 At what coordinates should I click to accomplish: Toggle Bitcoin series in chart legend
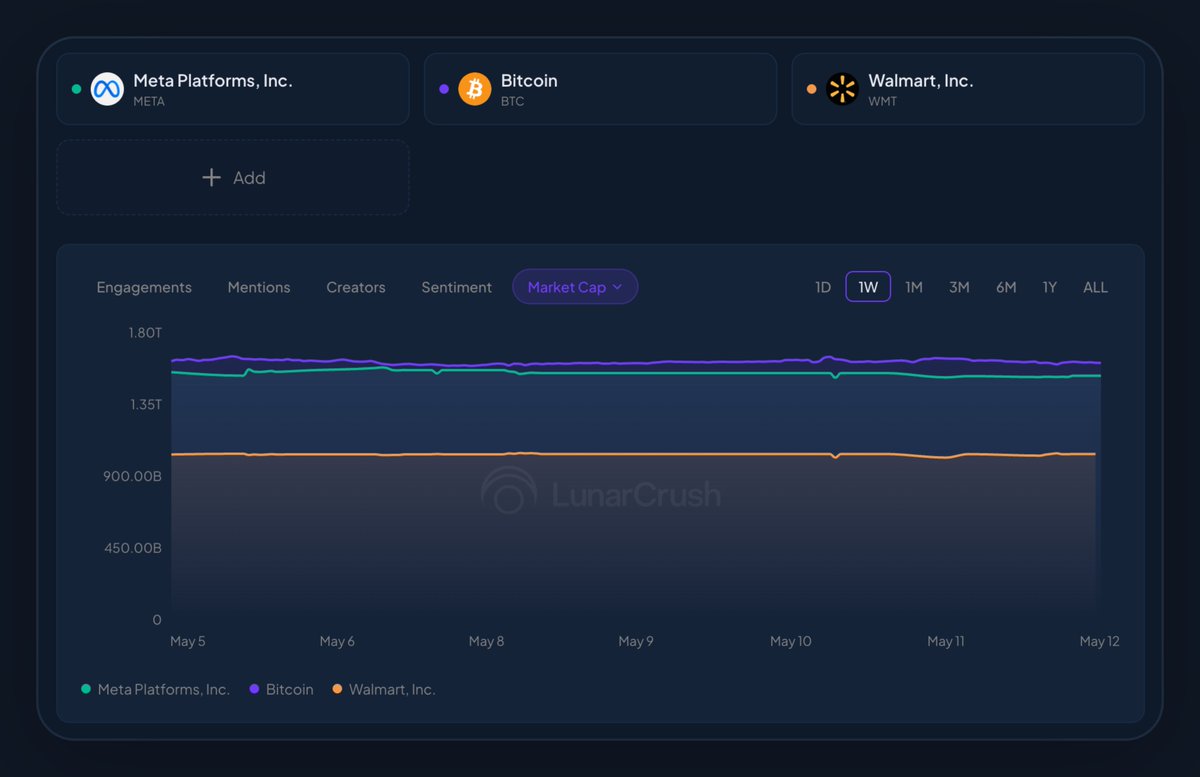tap(281, 689)
